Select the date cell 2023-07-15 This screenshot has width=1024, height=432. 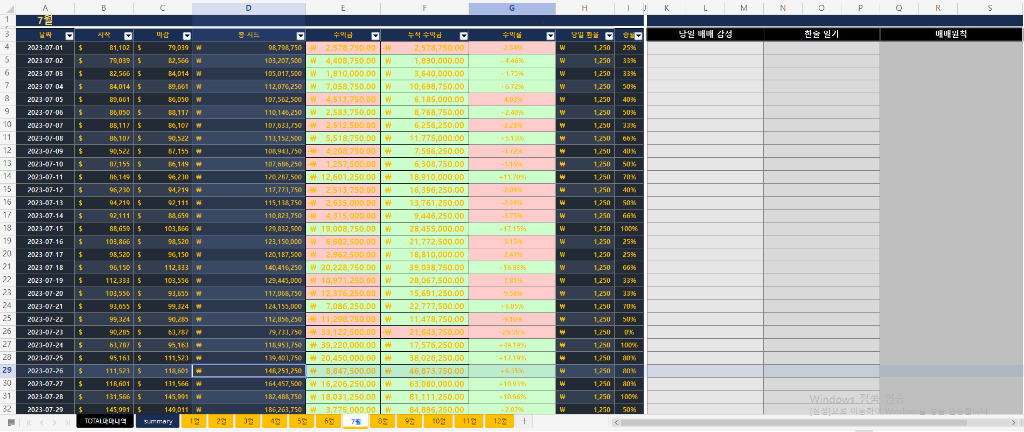(x=45, y=228)
